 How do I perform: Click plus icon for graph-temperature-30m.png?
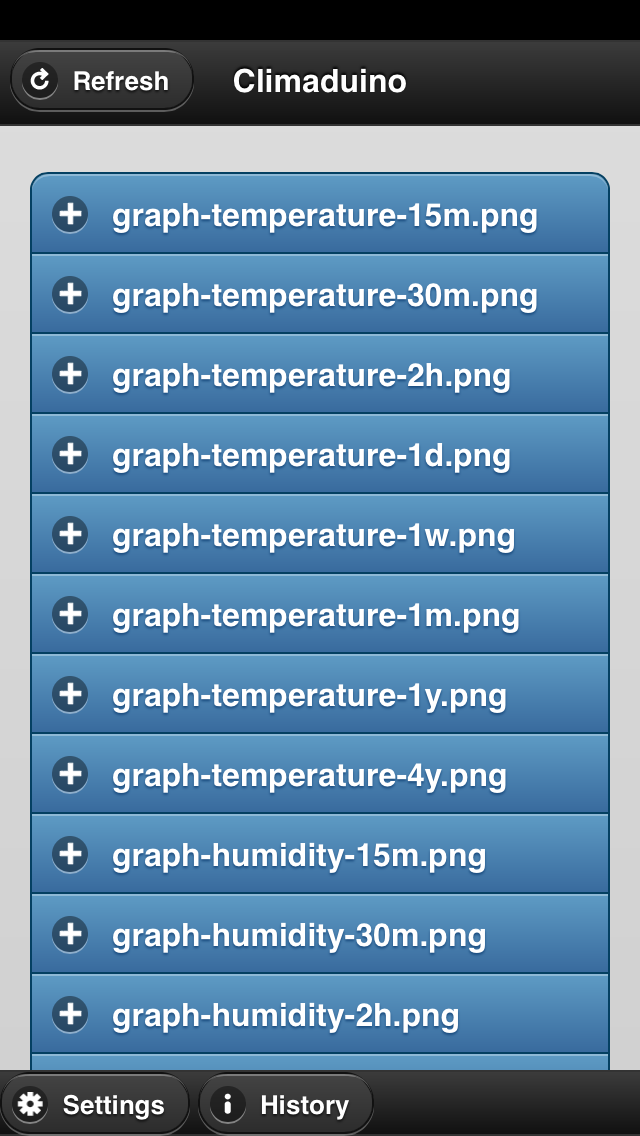70,294
